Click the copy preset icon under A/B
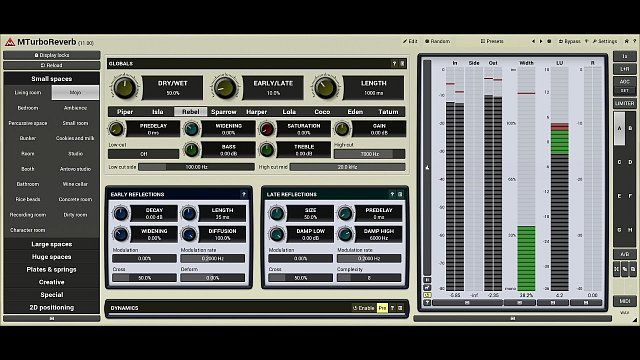 pyautogui.click(x=625, y=269)
